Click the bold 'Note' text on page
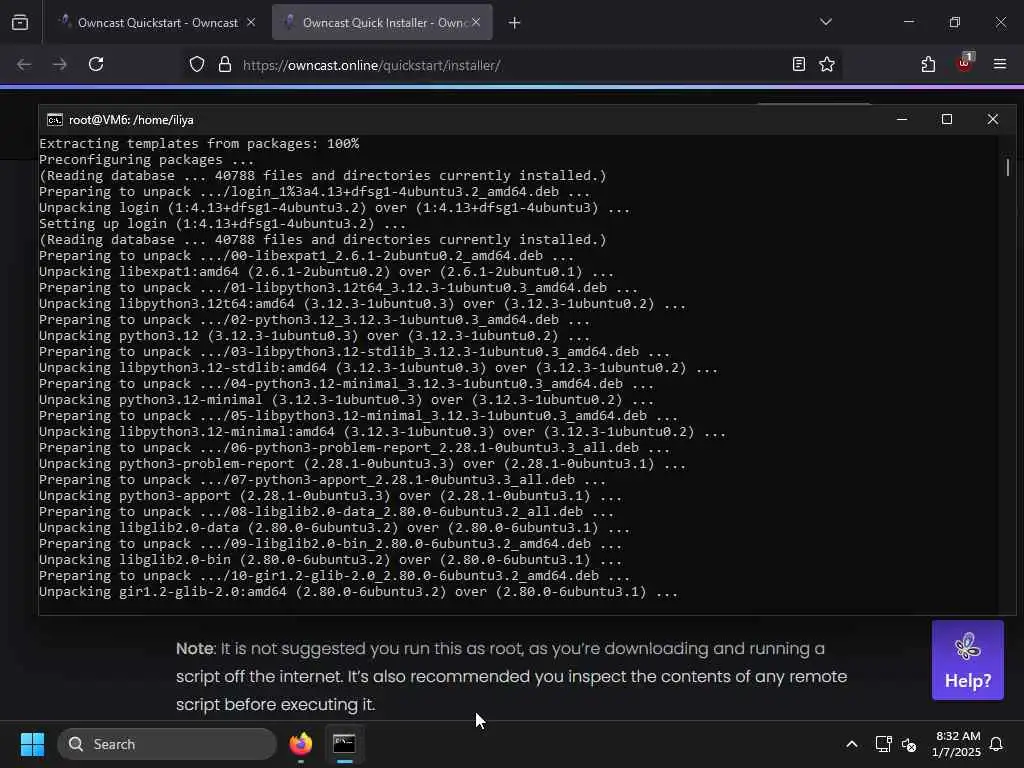This screenshot has height=768, width=1024. tap(195, 648)
